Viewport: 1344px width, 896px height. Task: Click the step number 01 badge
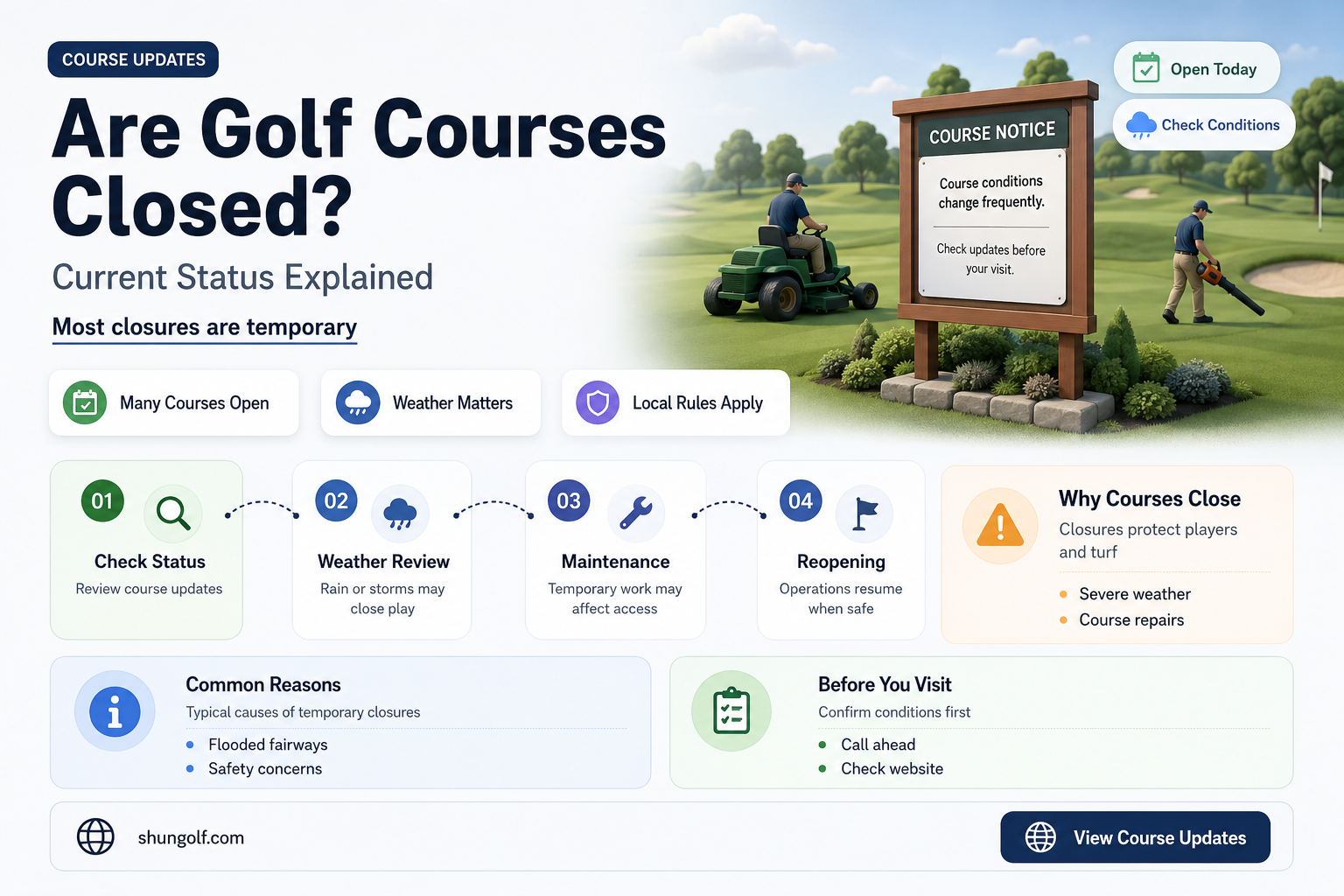pos(102,500)
